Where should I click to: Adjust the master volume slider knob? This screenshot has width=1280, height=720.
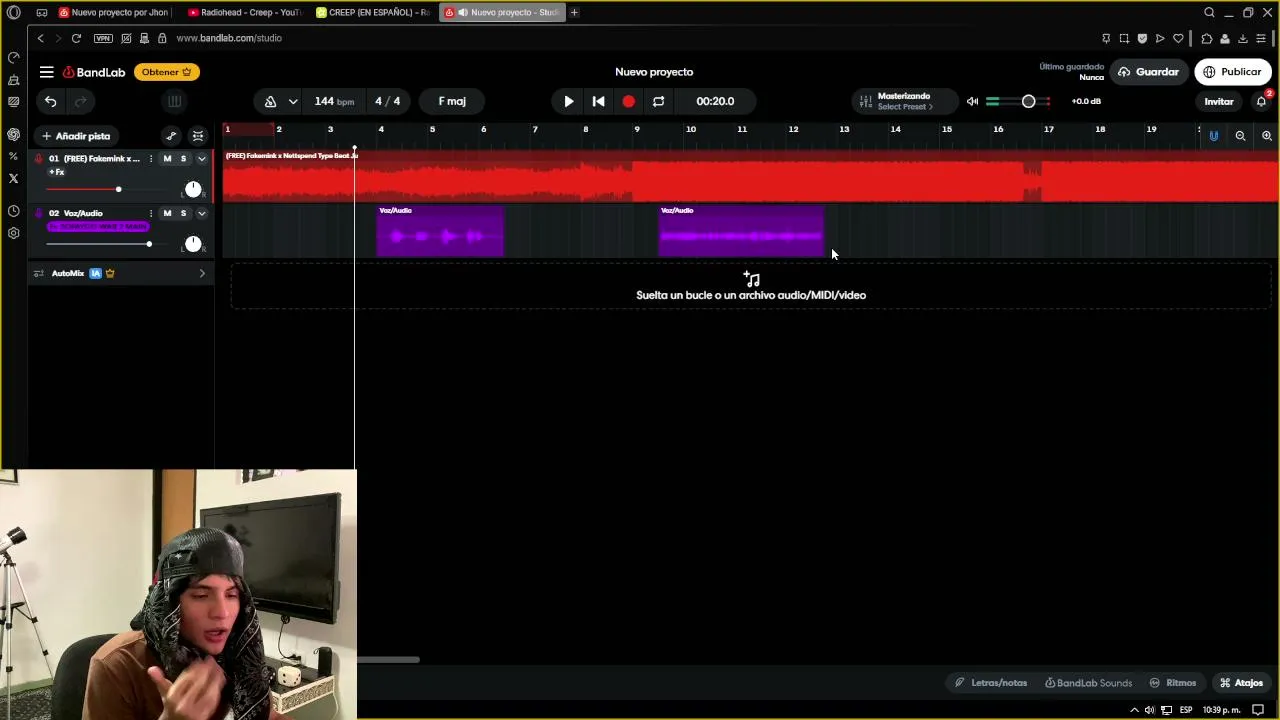[1028, 101]
